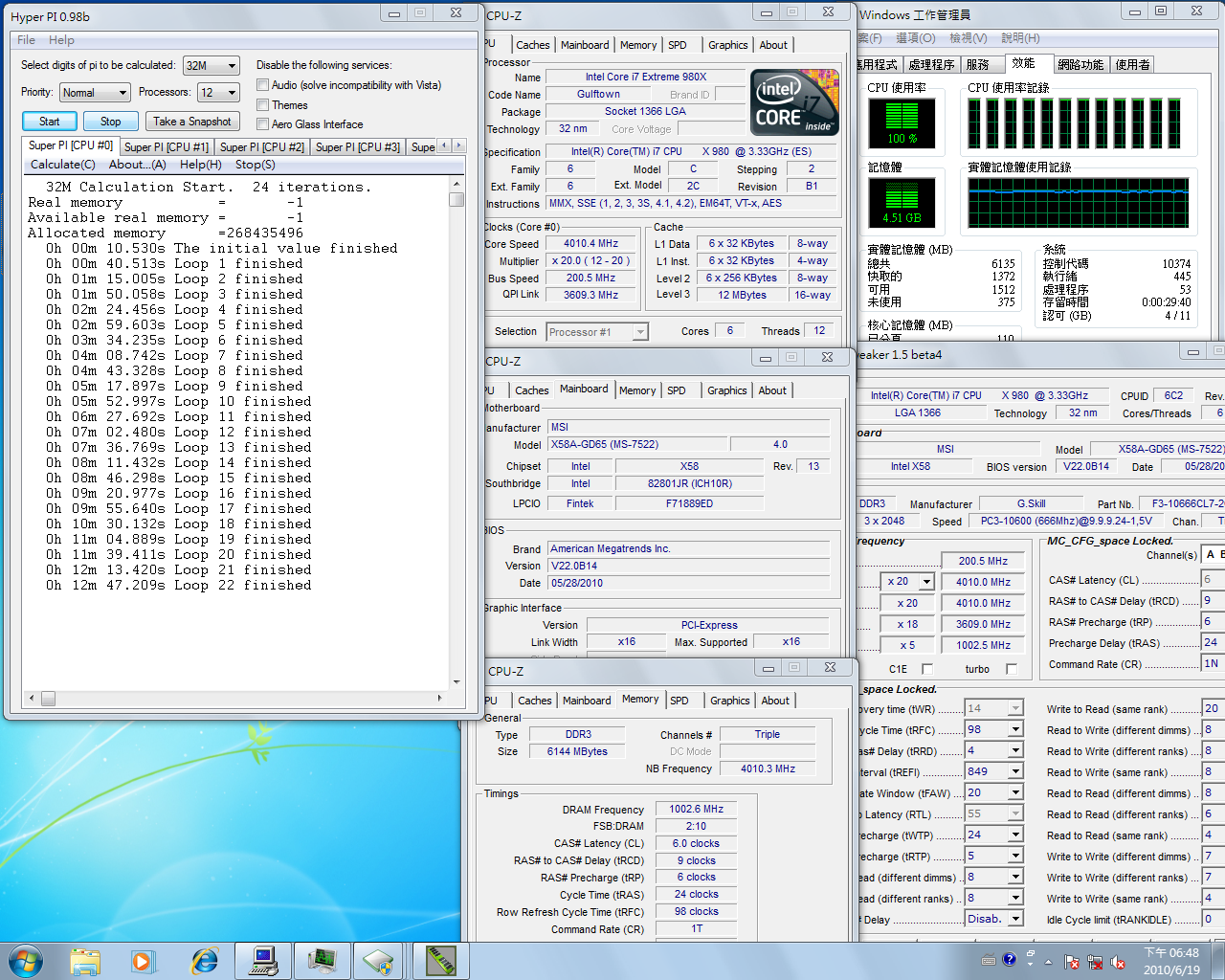Viewport: 1225px width, 980px height.
Task: Select the Hyper PI computer icon on taskbar
Action: click(263, 961)
